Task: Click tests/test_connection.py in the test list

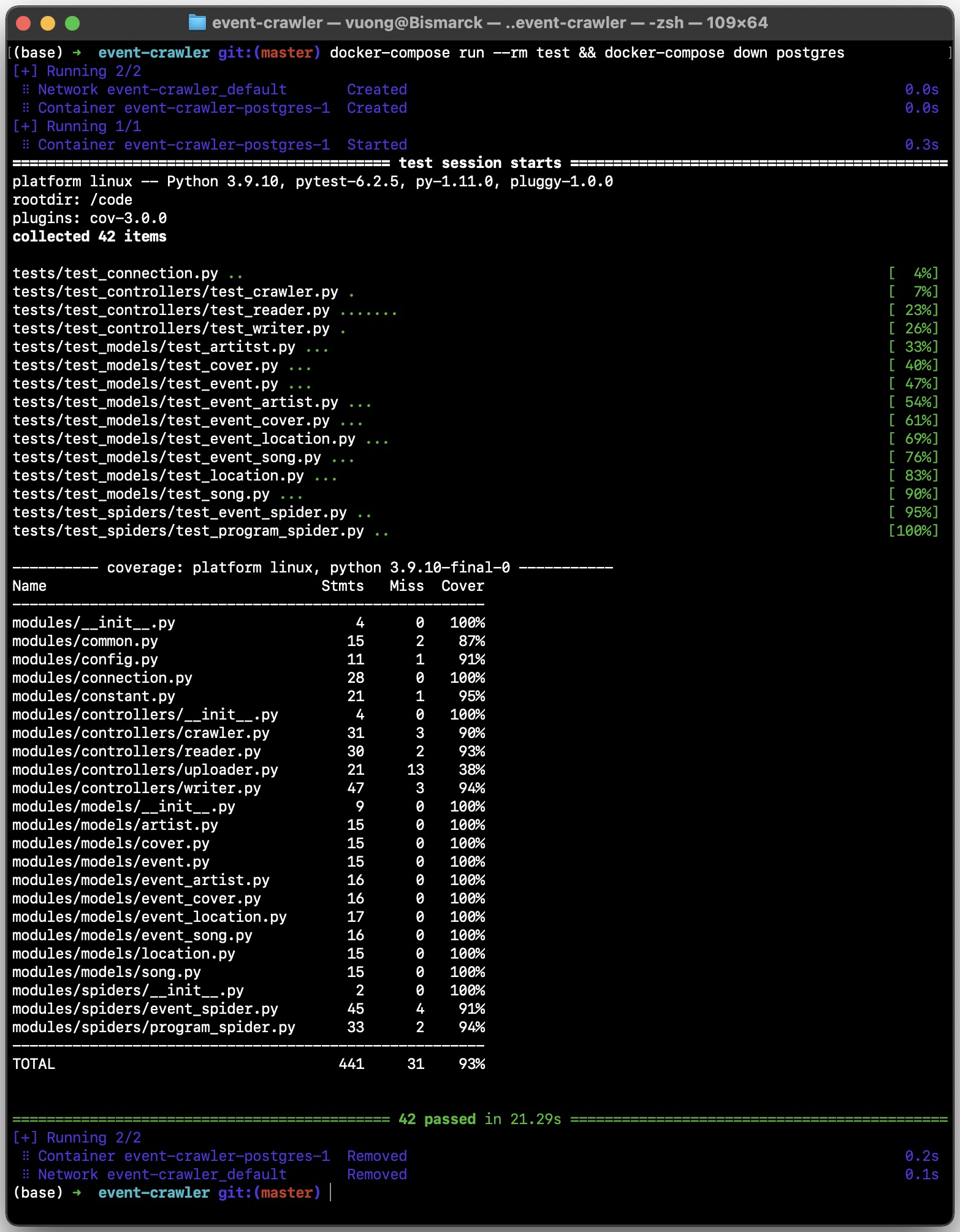Action: 115,273
